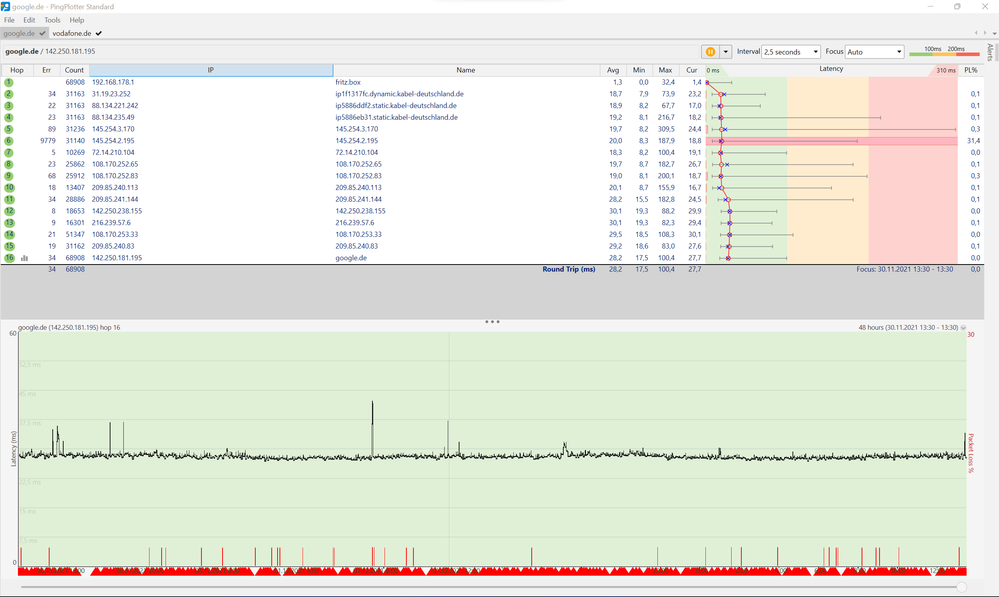The image size is (999, 597).
Task: Select hop 12 green circle icon
Action: tap(9, 211)
